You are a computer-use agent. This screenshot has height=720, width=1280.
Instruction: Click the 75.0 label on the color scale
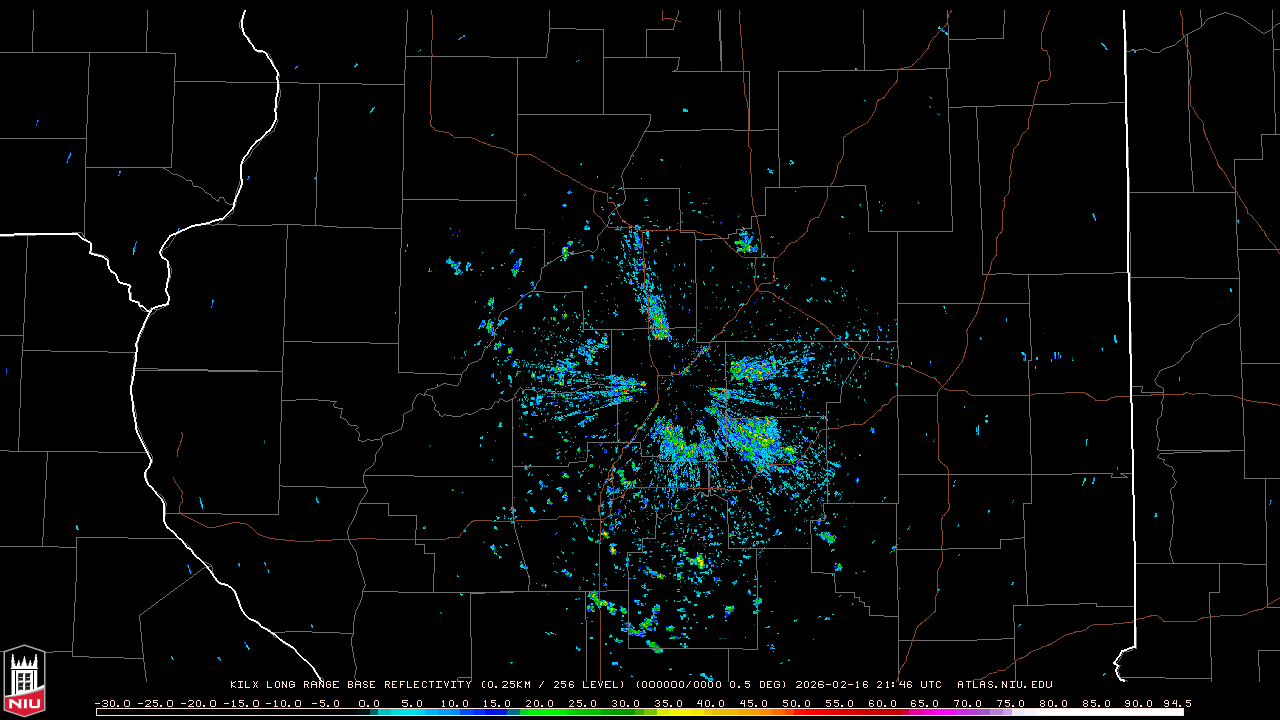point(1011,703)
